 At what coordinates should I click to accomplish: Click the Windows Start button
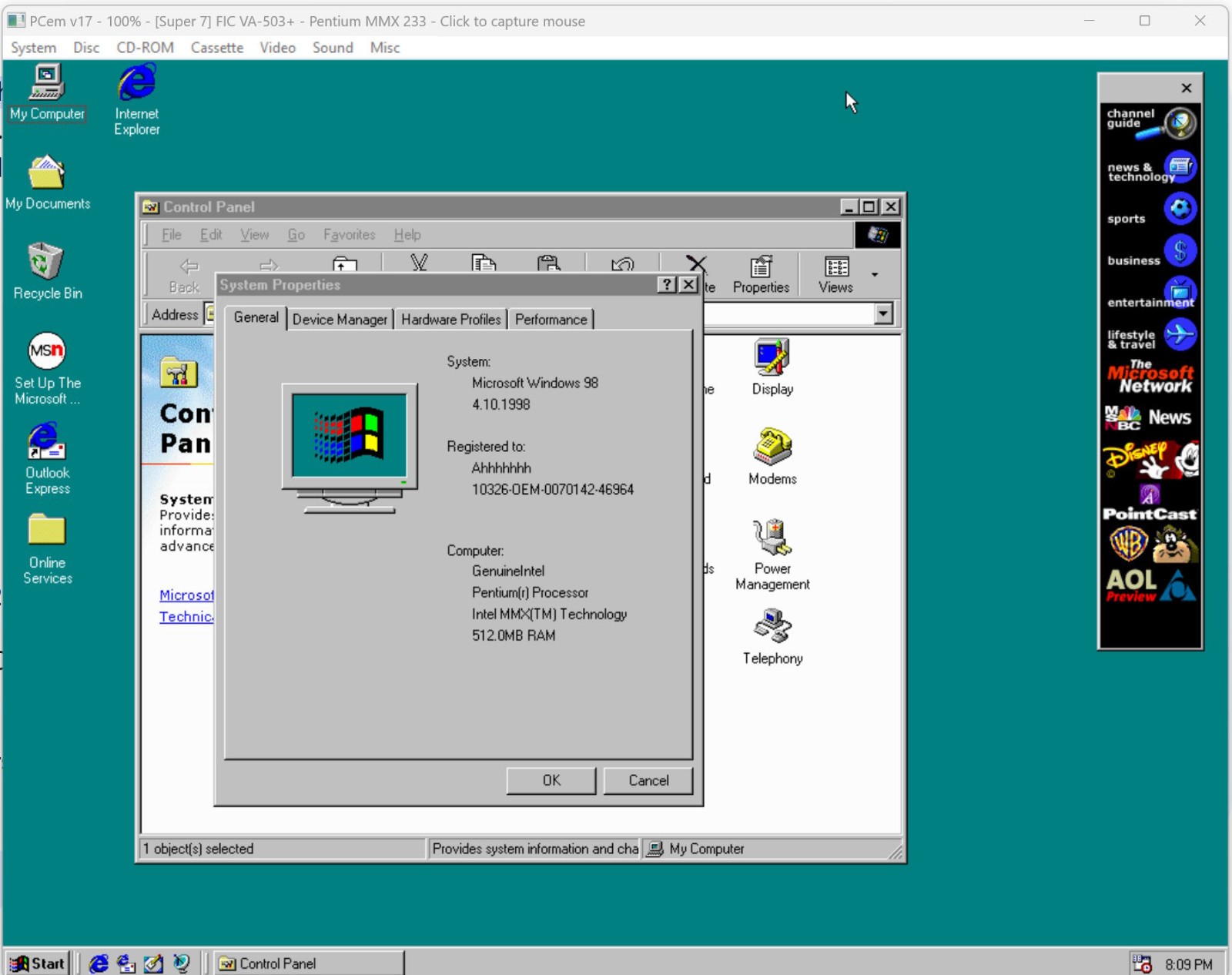(37, 963)
